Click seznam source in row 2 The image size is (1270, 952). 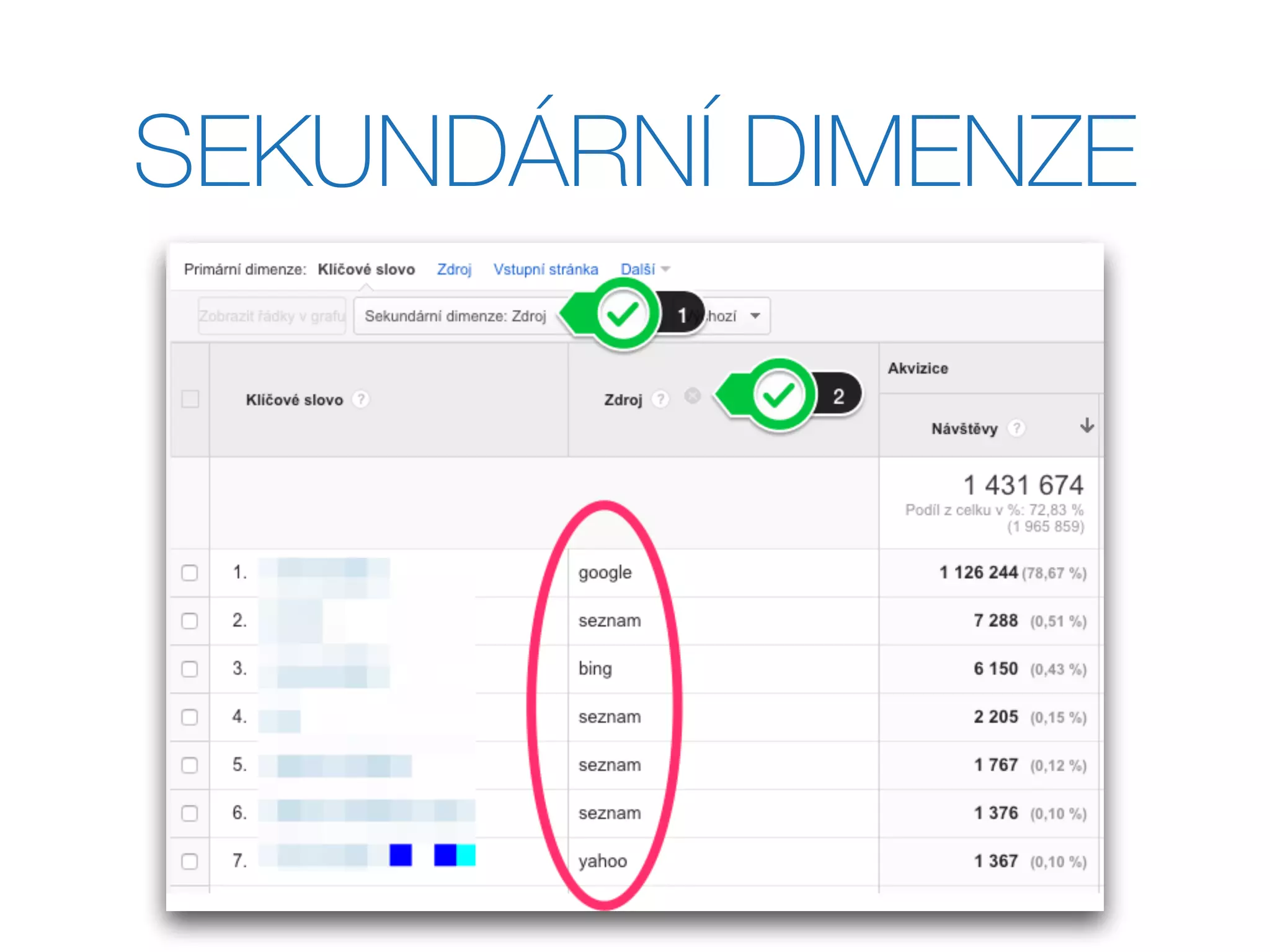[610, 621]
